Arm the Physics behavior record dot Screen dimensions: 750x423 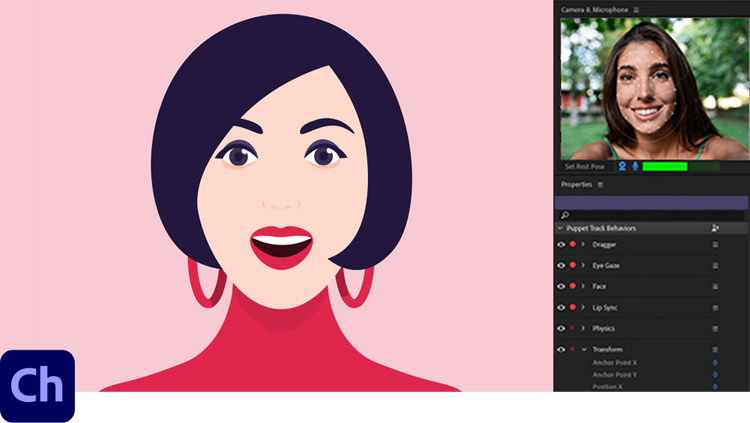coord(572,328)
